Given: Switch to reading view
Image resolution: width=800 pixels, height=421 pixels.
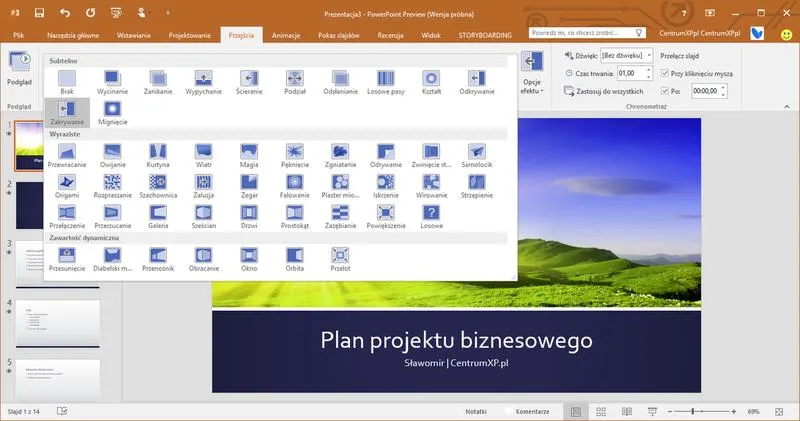Looking at the screenshot, I should click(x=627, y=411).
